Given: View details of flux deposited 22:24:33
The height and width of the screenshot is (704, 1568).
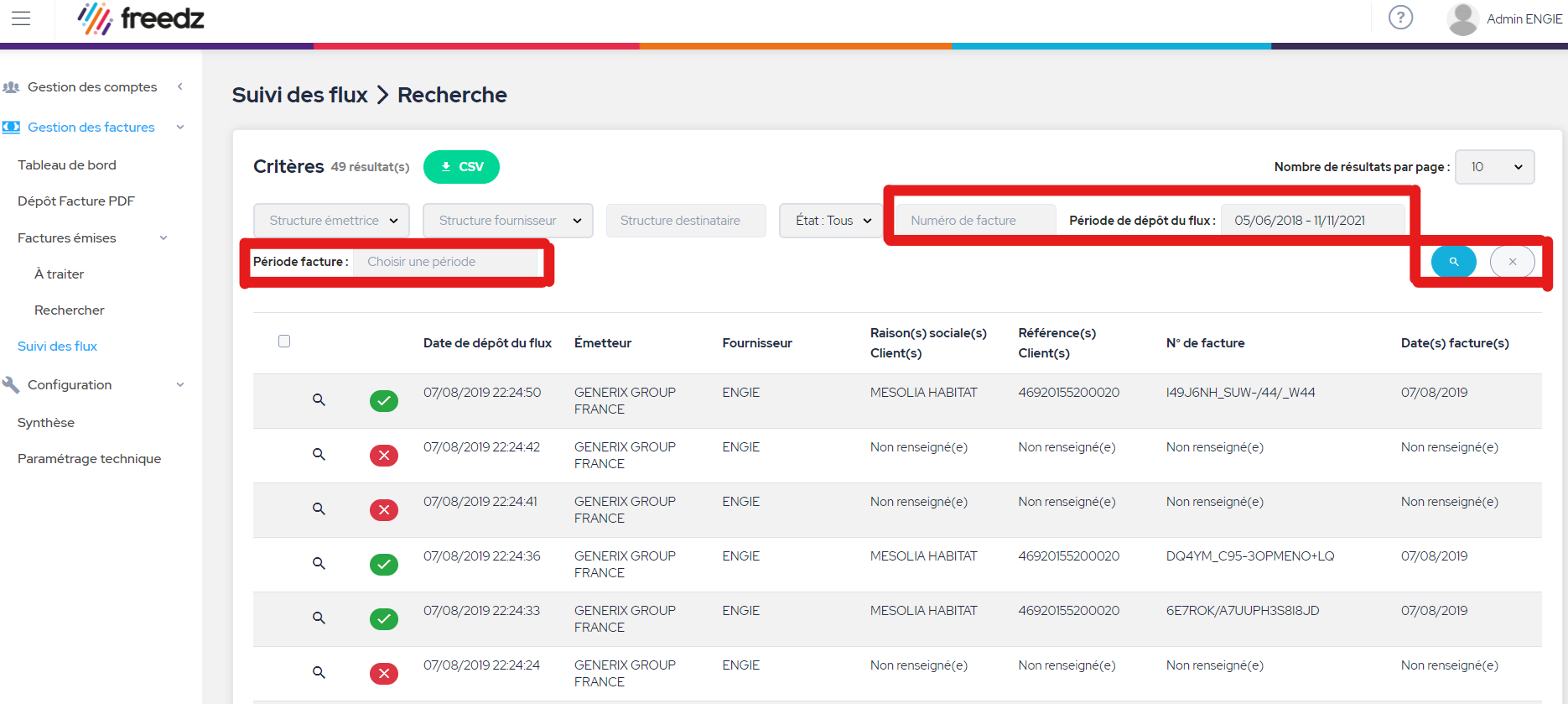Looking at the screenshot, I should (x=319, y=618).
